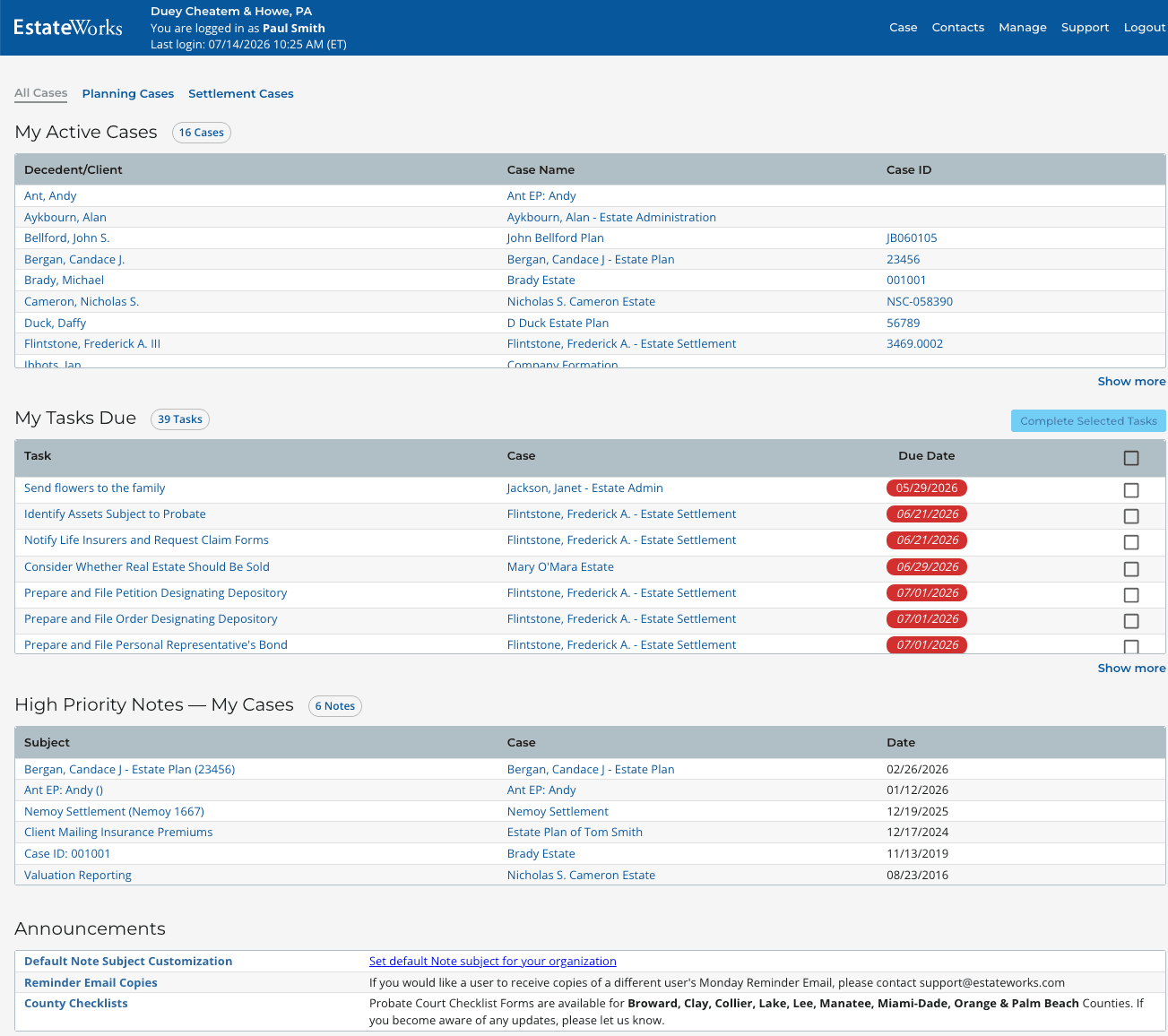Open client Duck, Daffy

pos(56,323)
